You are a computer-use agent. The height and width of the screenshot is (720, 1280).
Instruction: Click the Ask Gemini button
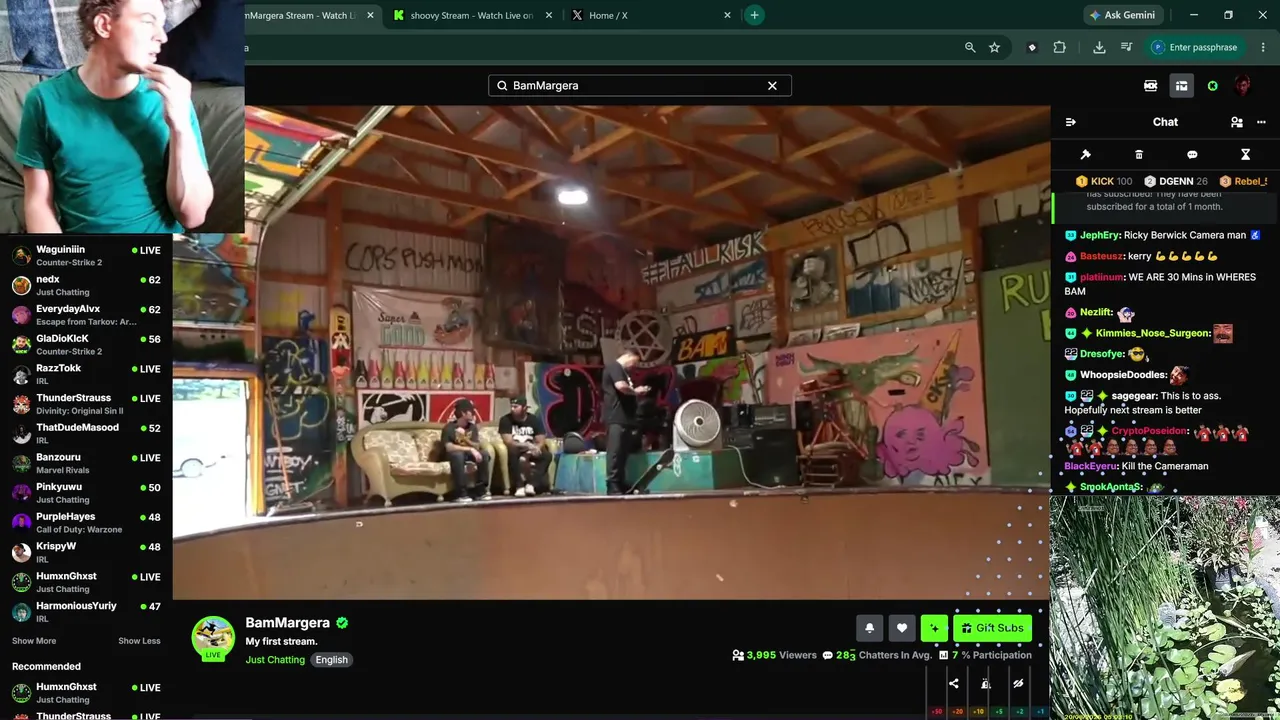click(x=1124, y=15)
